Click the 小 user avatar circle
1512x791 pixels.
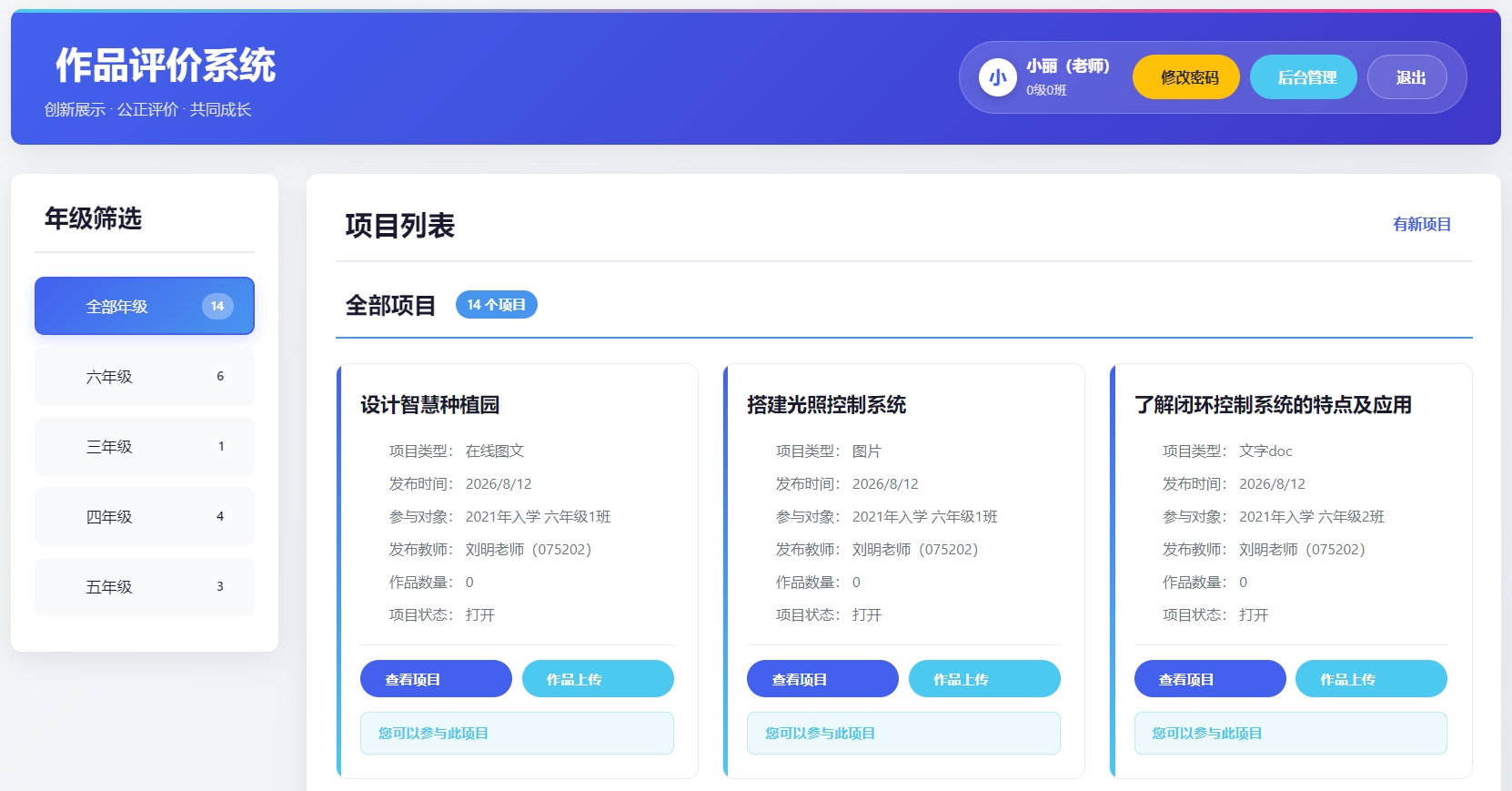coord(998,77)
